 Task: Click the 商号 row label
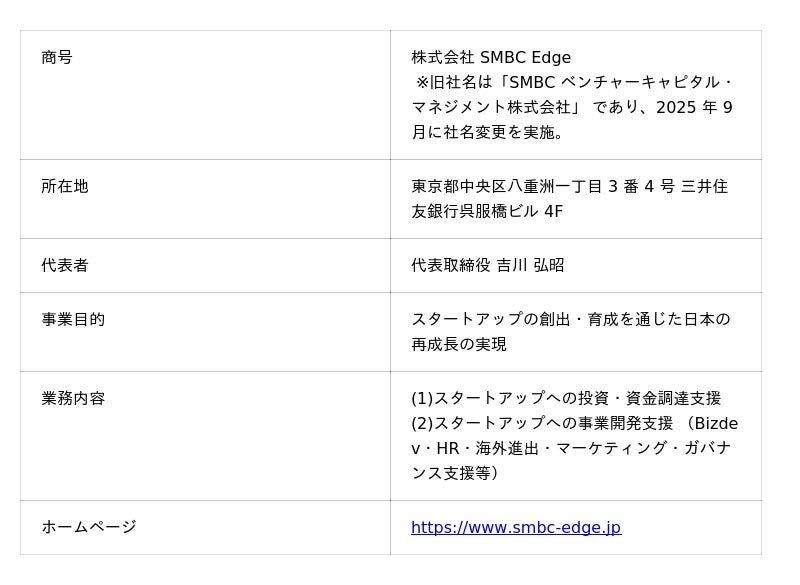pos(57,58)
